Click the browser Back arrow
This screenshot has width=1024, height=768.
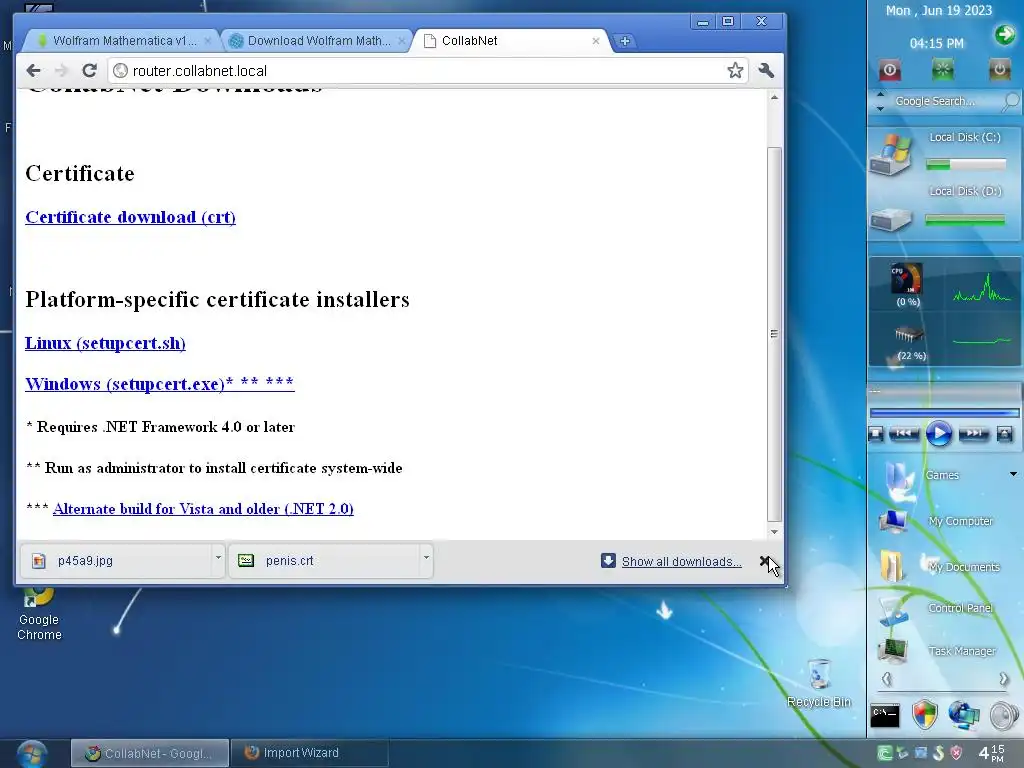pyautogui.click(x=33, y=71)
